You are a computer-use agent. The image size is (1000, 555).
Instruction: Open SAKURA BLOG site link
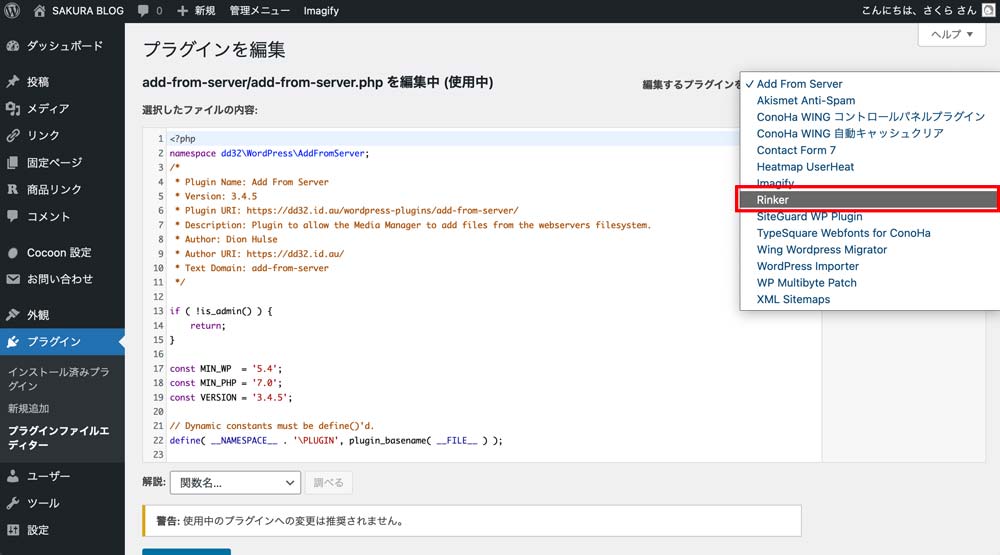pyautogui.click(x=87, y=11)
